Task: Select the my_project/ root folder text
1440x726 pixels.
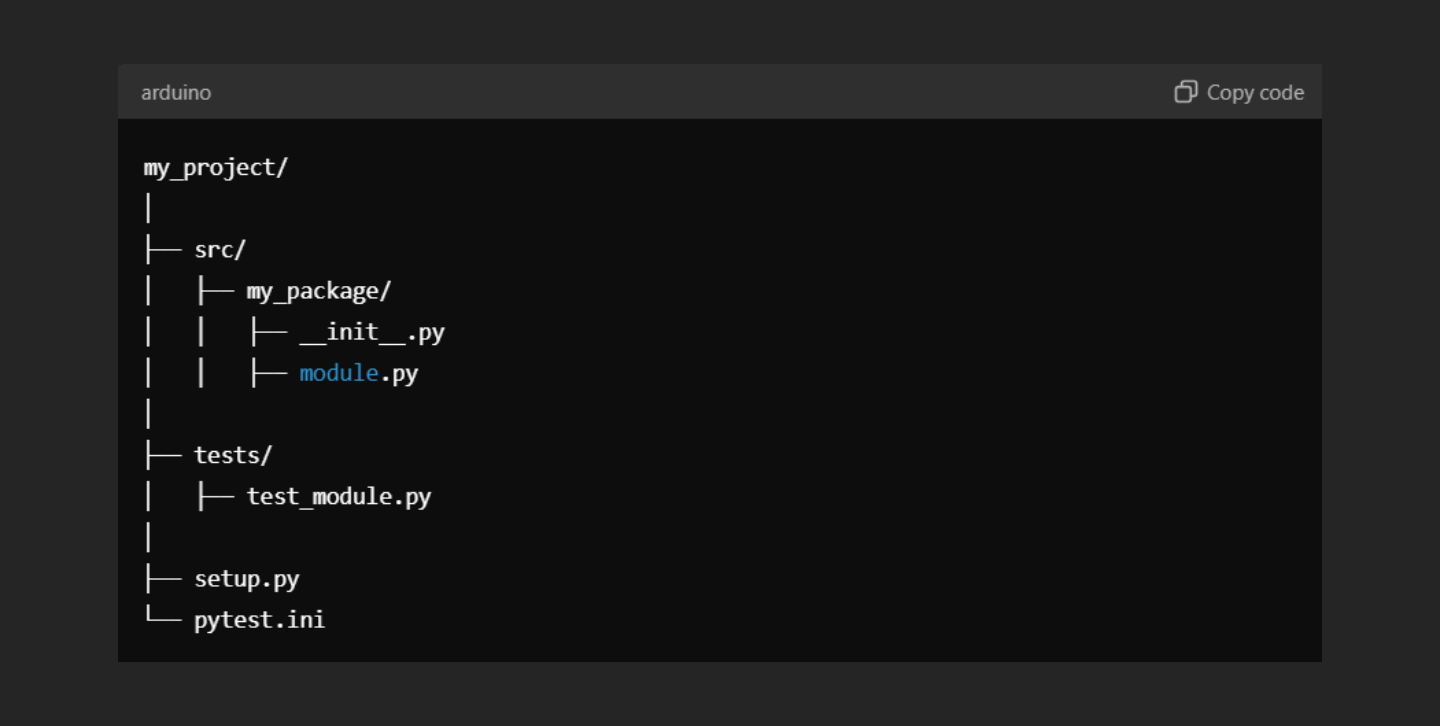Action: (x=216, y=168)
